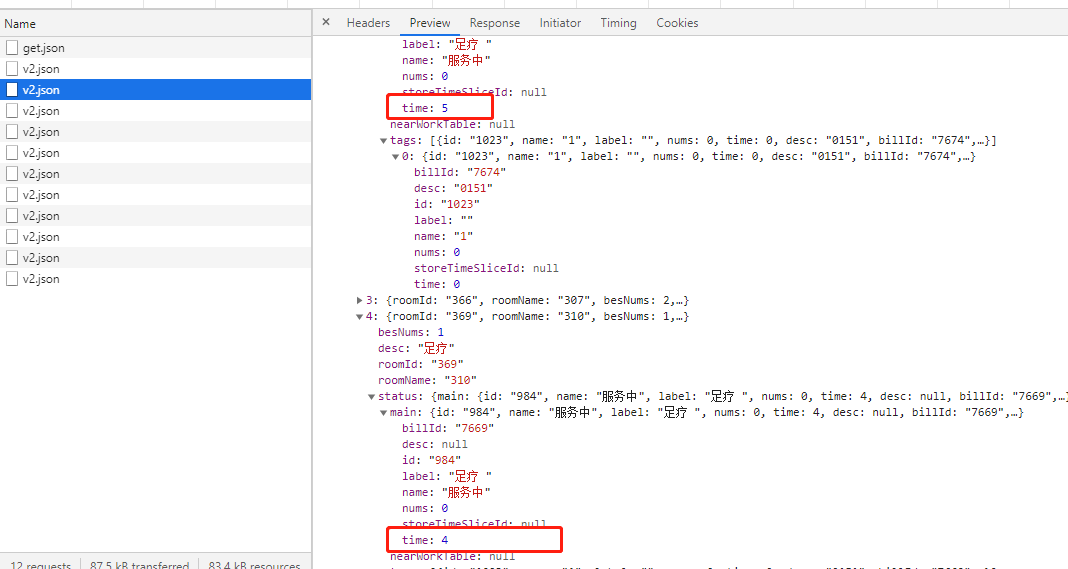Click desc "足疗" under besNums
Viewport: 1068px width, 569px height.
coord(416,348)
